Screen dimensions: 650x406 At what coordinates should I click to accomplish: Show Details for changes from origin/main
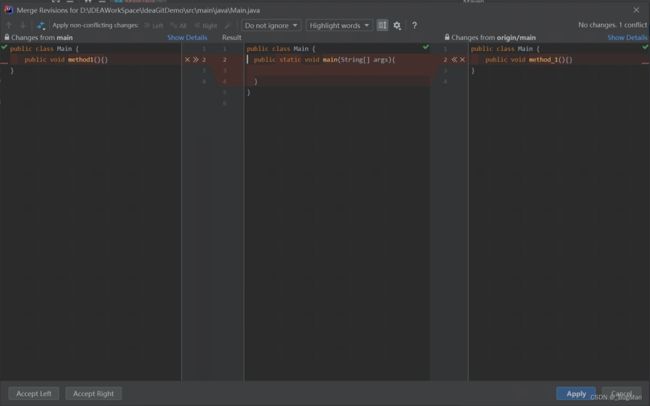point(628,37)
